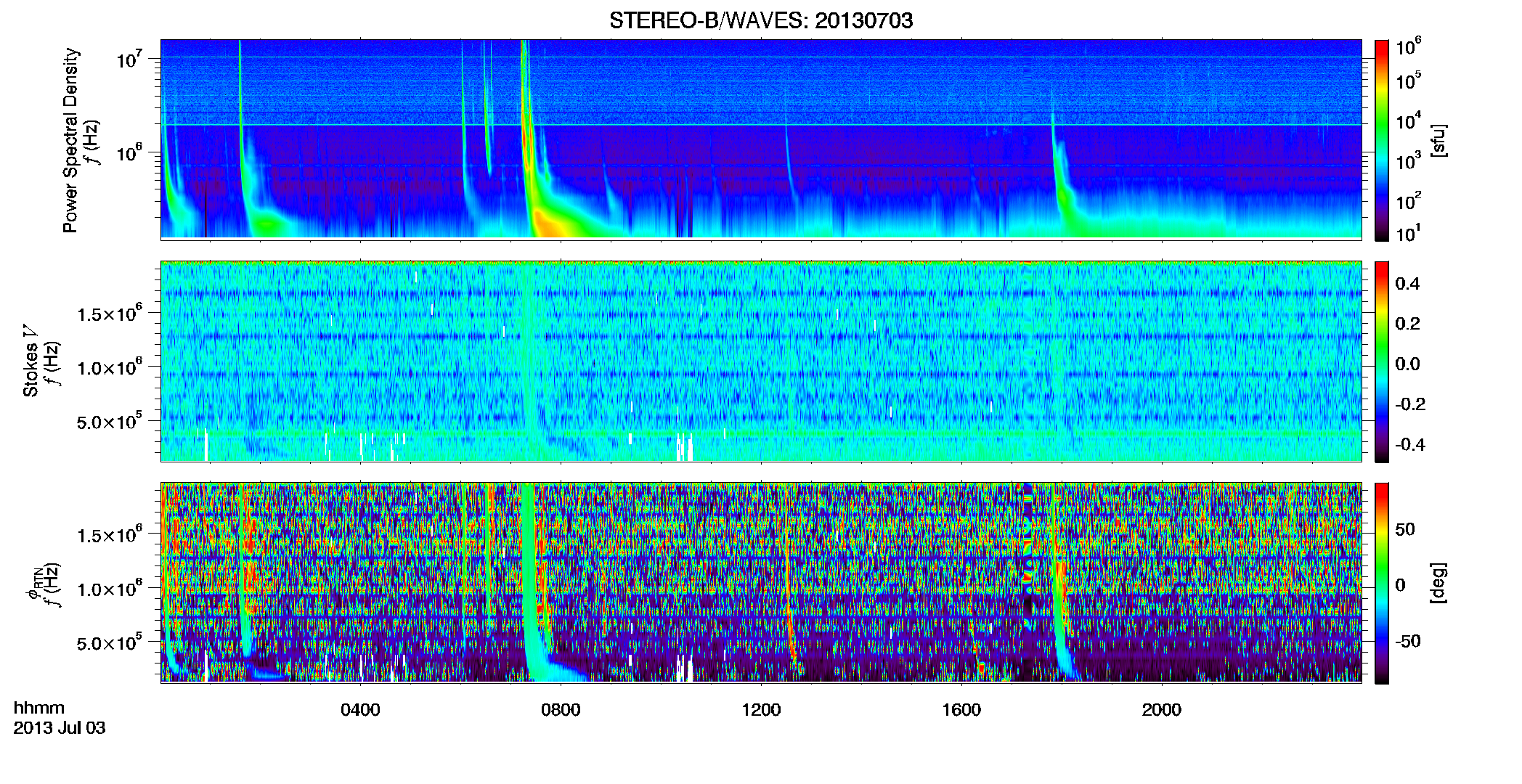
Task: Click the 10^3 label on the sfu colorbar
Action: (x=1409, y=161)
